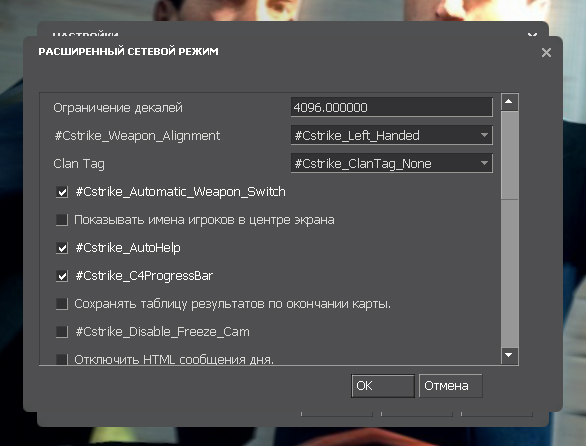Click the scrollbar up arrow
This screenshot has height=446, width=586.
click(509, 102)
